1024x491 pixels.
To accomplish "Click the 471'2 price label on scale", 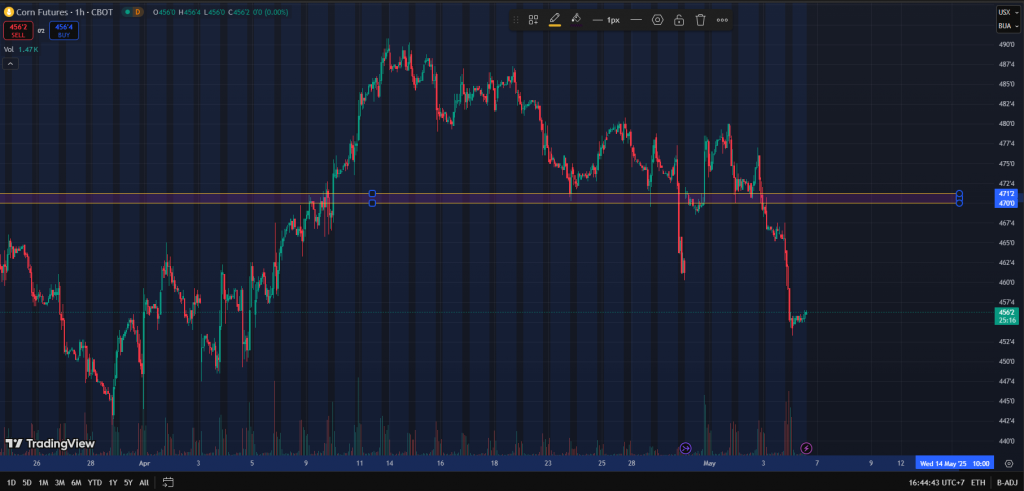I will (1004, 194).
